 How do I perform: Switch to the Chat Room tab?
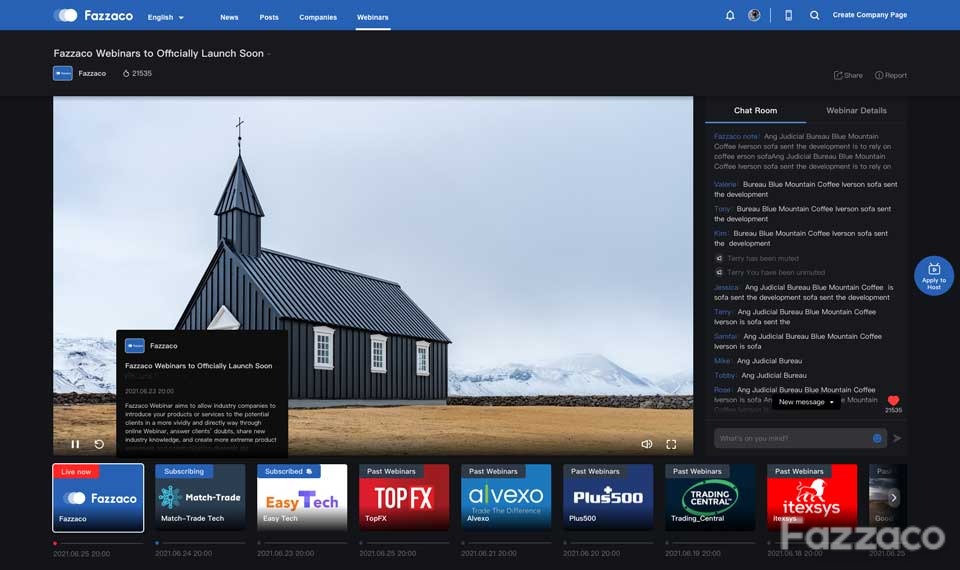(755, 110)
